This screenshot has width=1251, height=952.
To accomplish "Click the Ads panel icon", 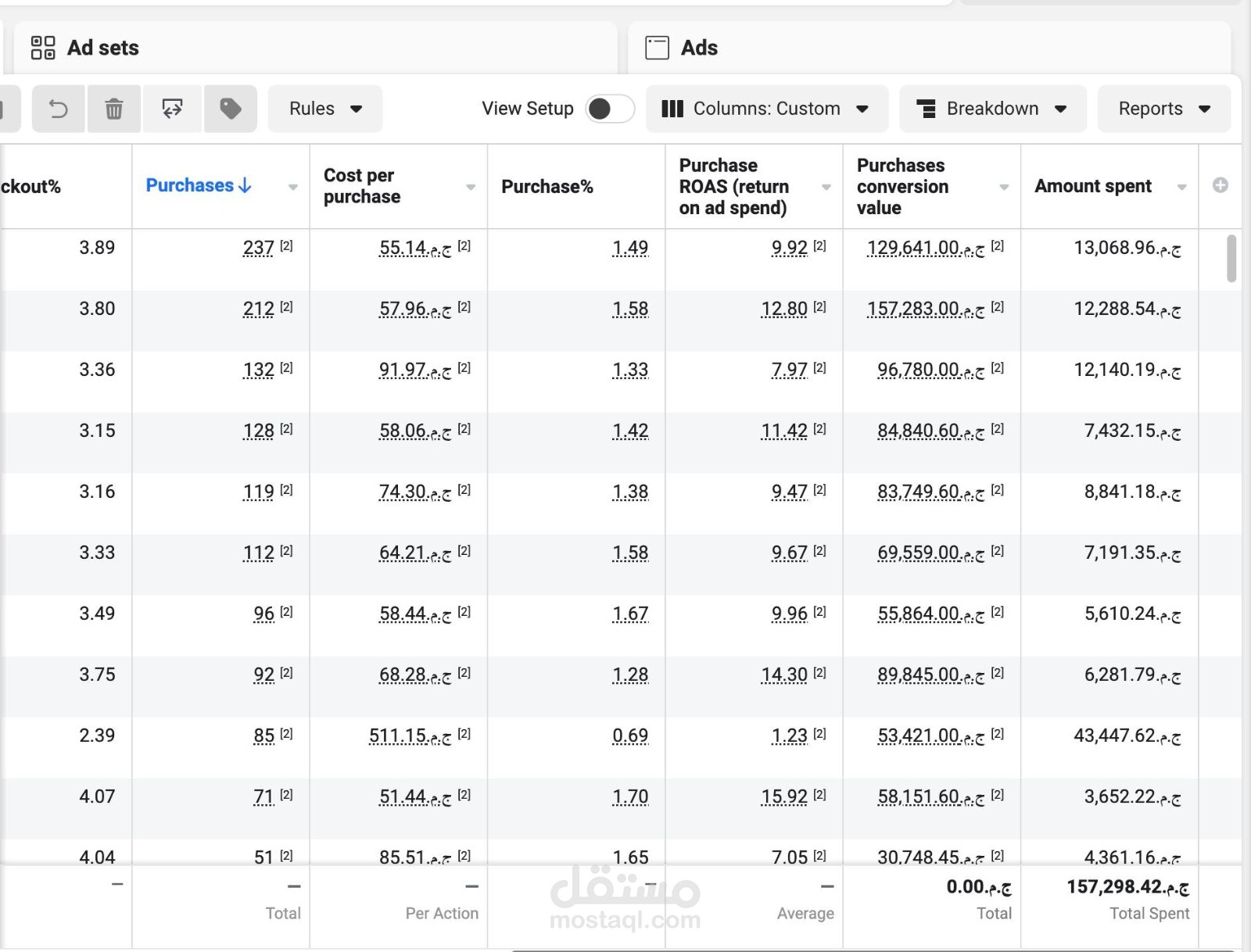I will click(x=657, y=48).
